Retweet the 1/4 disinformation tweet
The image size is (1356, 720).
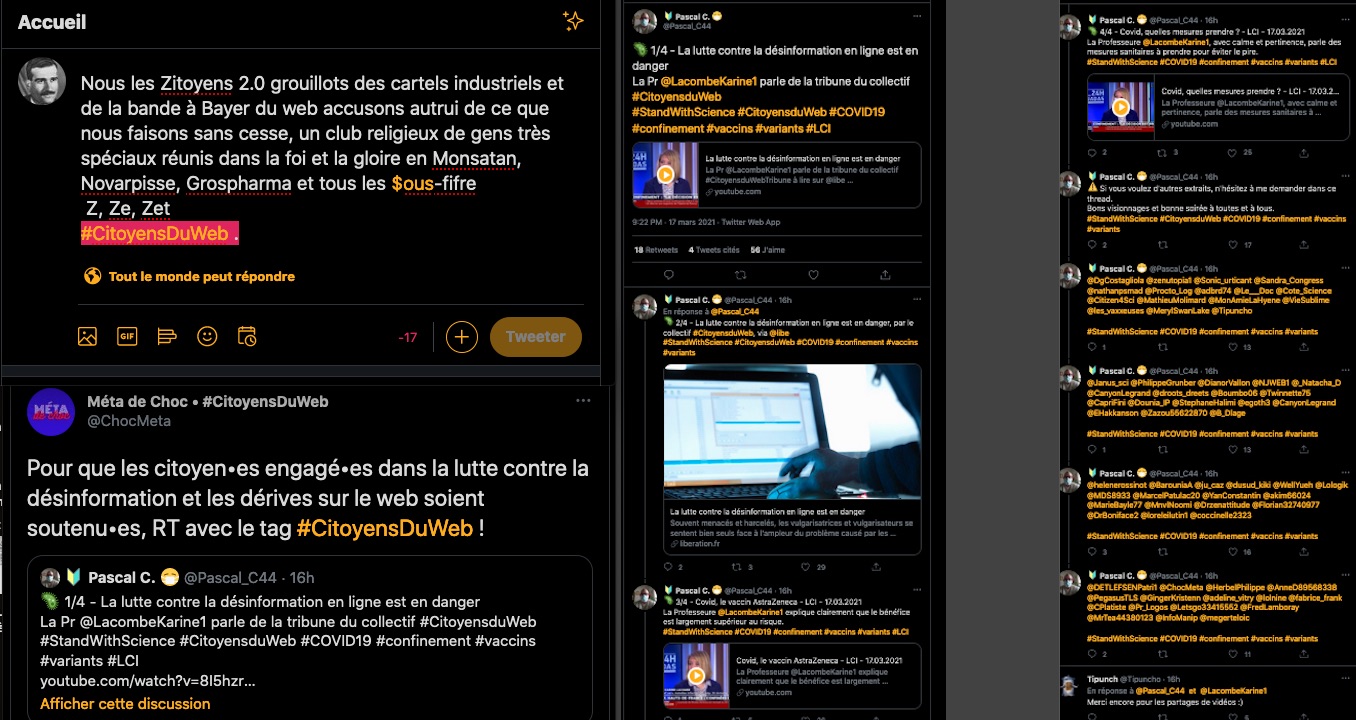pos(741,275)
